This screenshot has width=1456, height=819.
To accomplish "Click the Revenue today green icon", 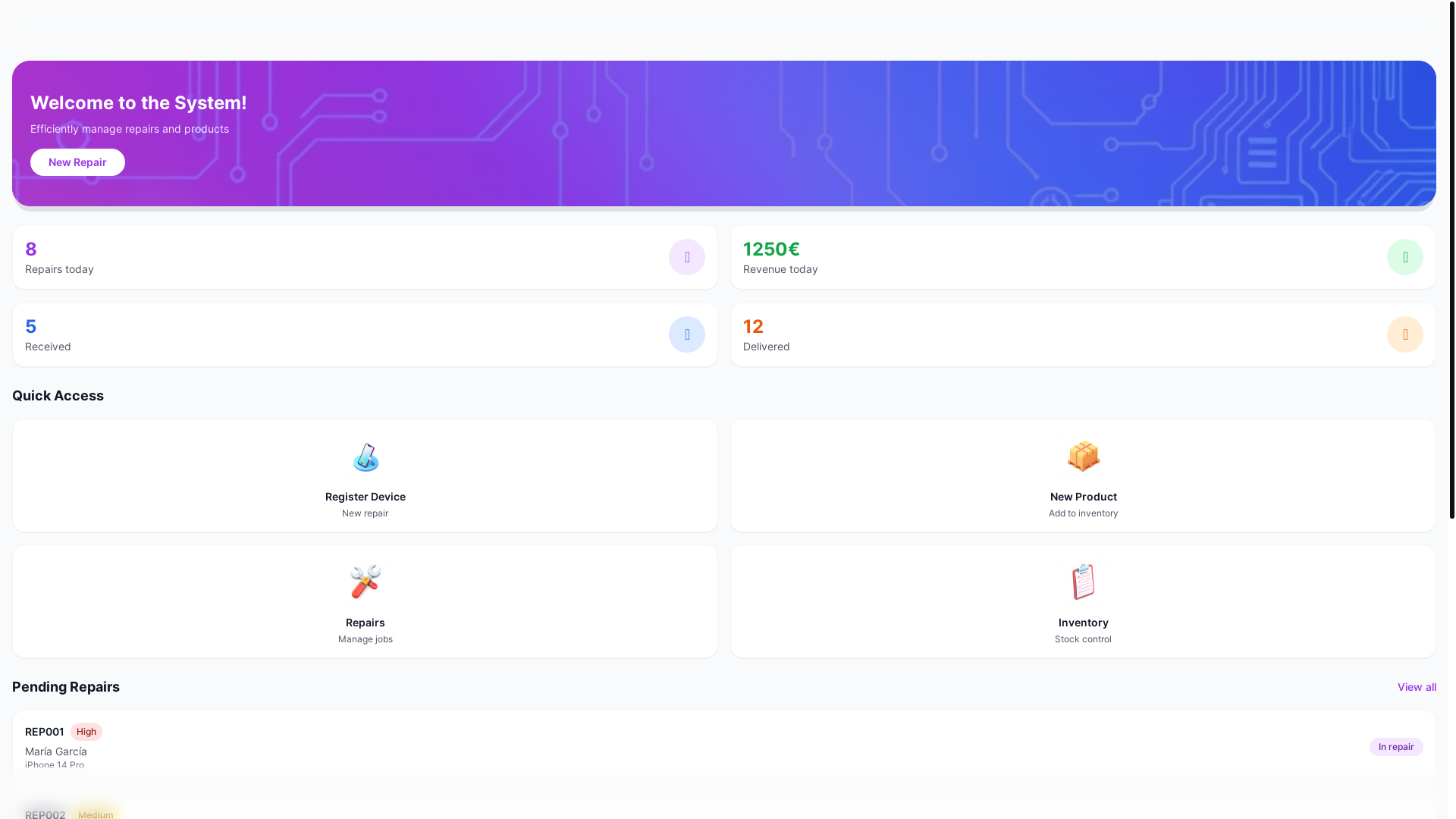I will coord(1405,257).
